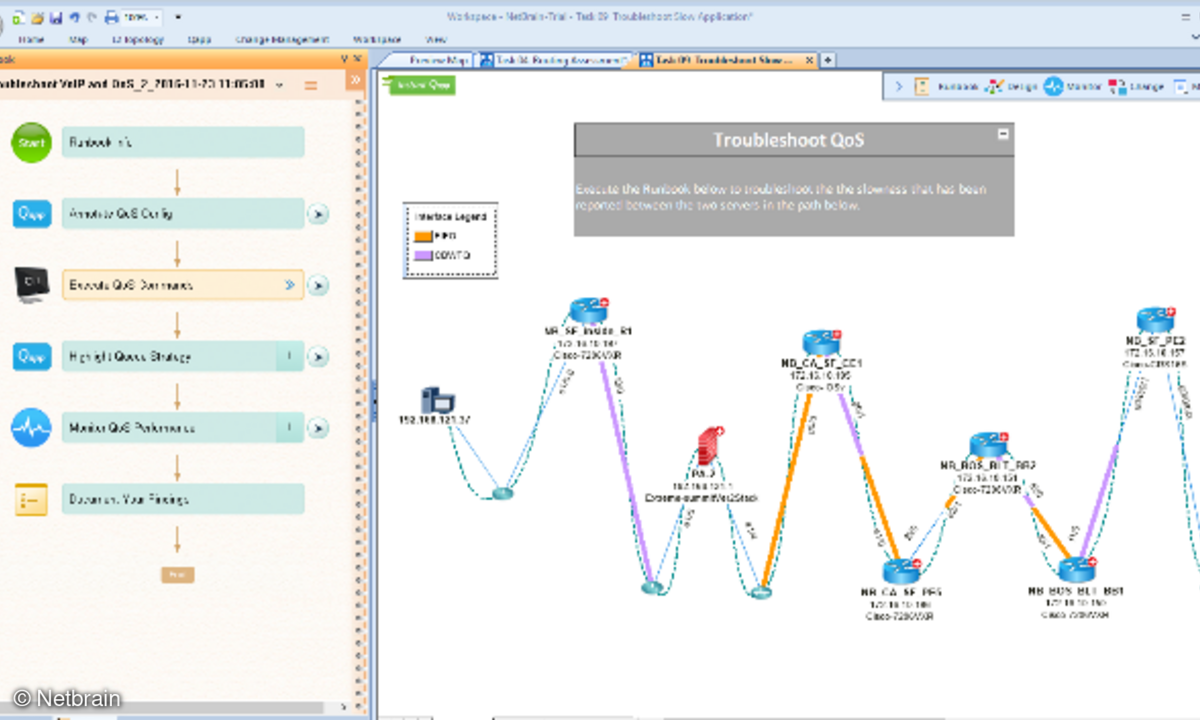1200x720 pixels.
Task: Add a new map tab with plus button
Action: click(x=828, y=61)
